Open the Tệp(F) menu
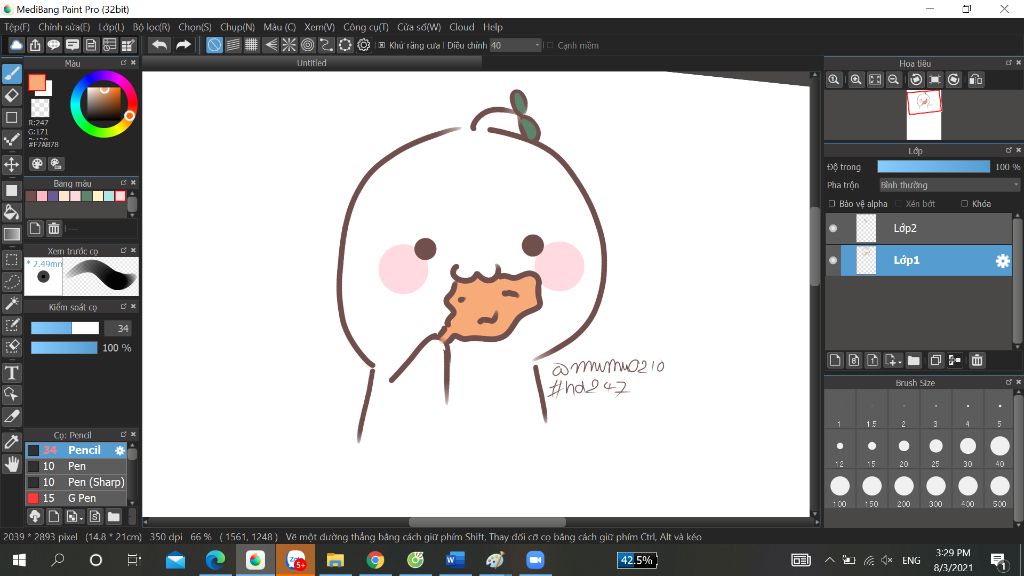1024x576 pixels. pyautogui.click(x=17, y=27)
